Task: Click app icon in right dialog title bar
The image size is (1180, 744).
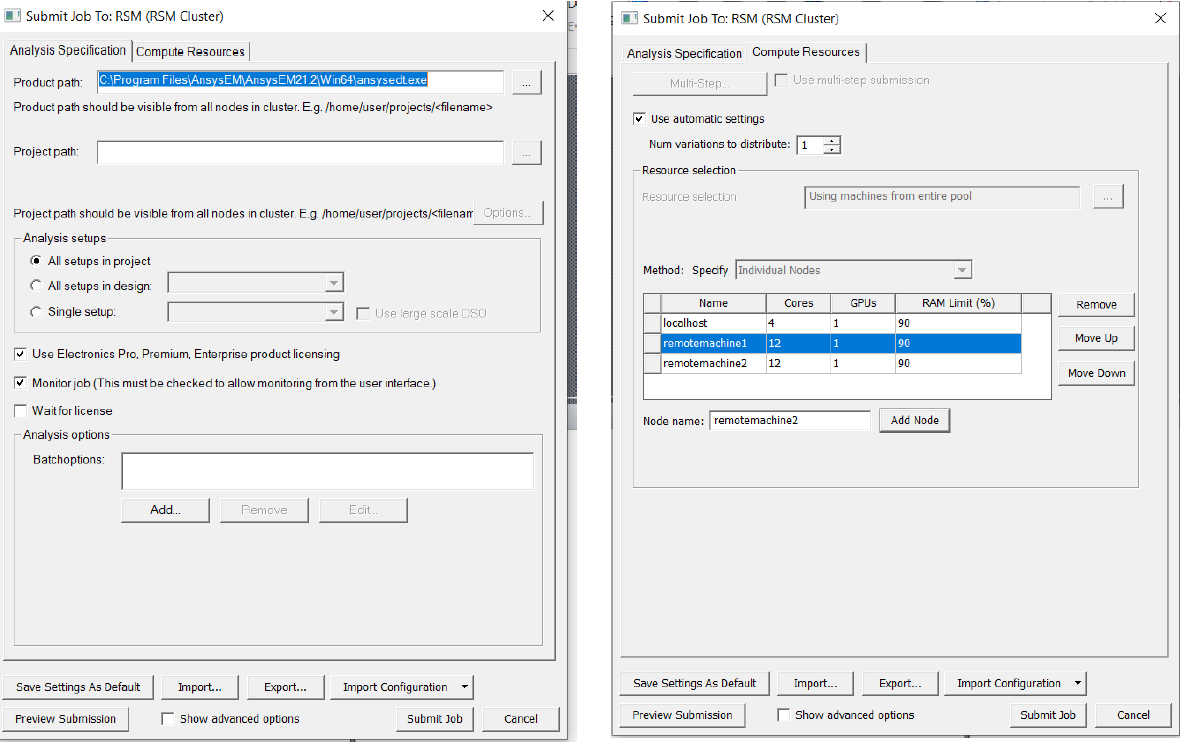Action: click(x=629, y=18)
